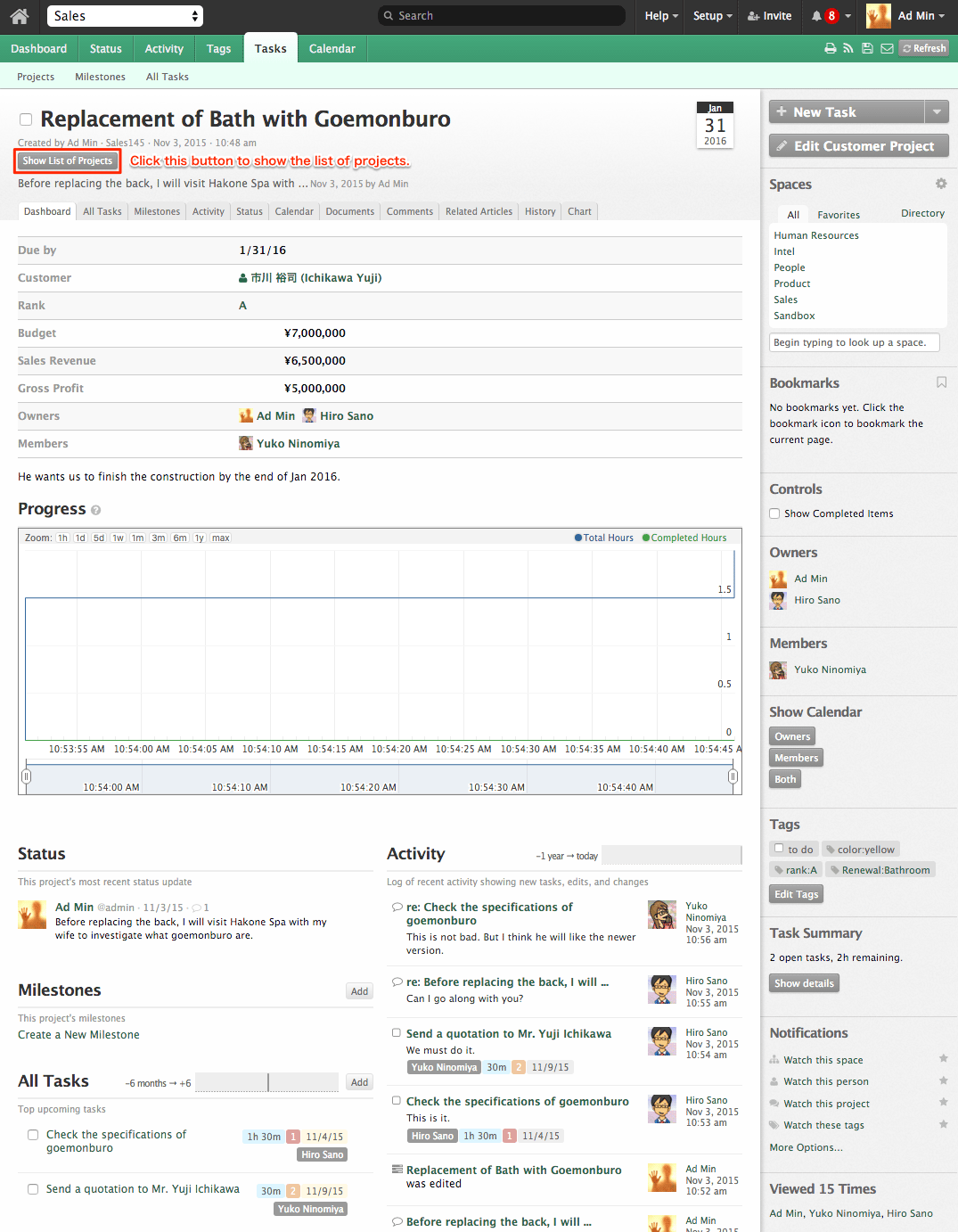958x1232 pixels.
Task: Click Yuko Ninomiya's avatar in Members sidebar
Action: [779, 669]
